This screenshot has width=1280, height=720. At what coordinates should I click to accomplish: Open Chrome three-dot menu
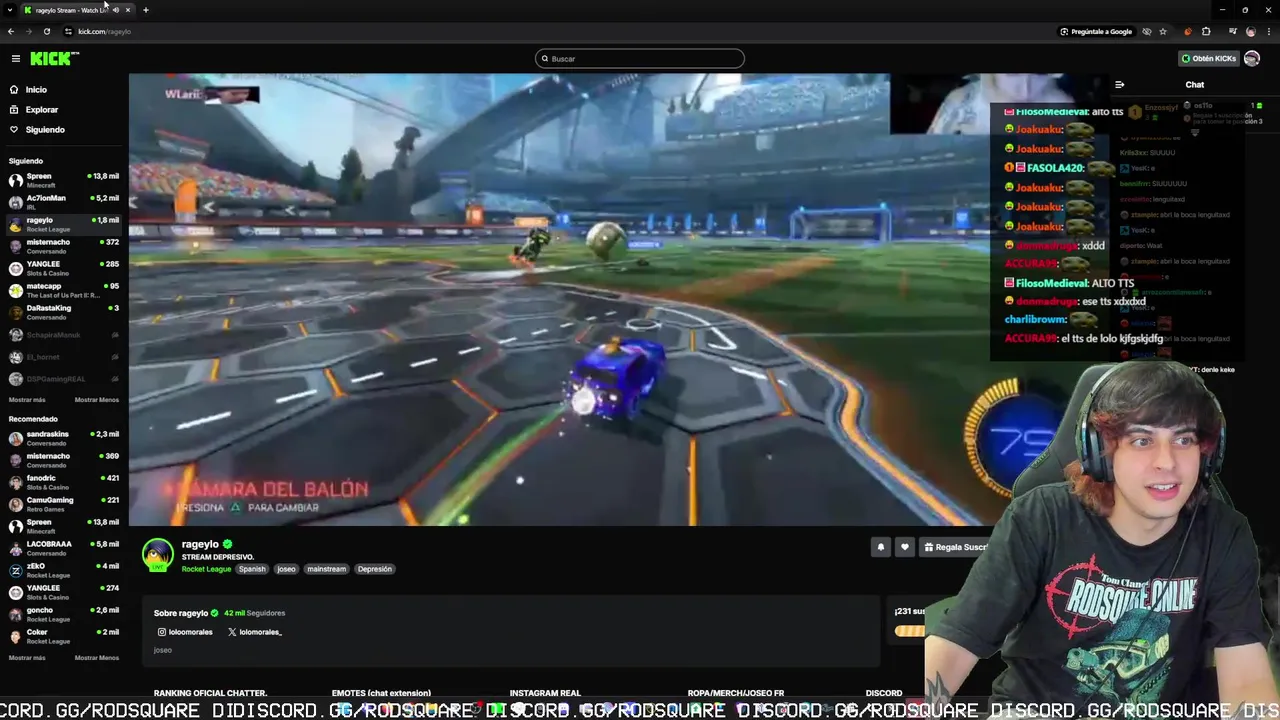pos(1268,32)
